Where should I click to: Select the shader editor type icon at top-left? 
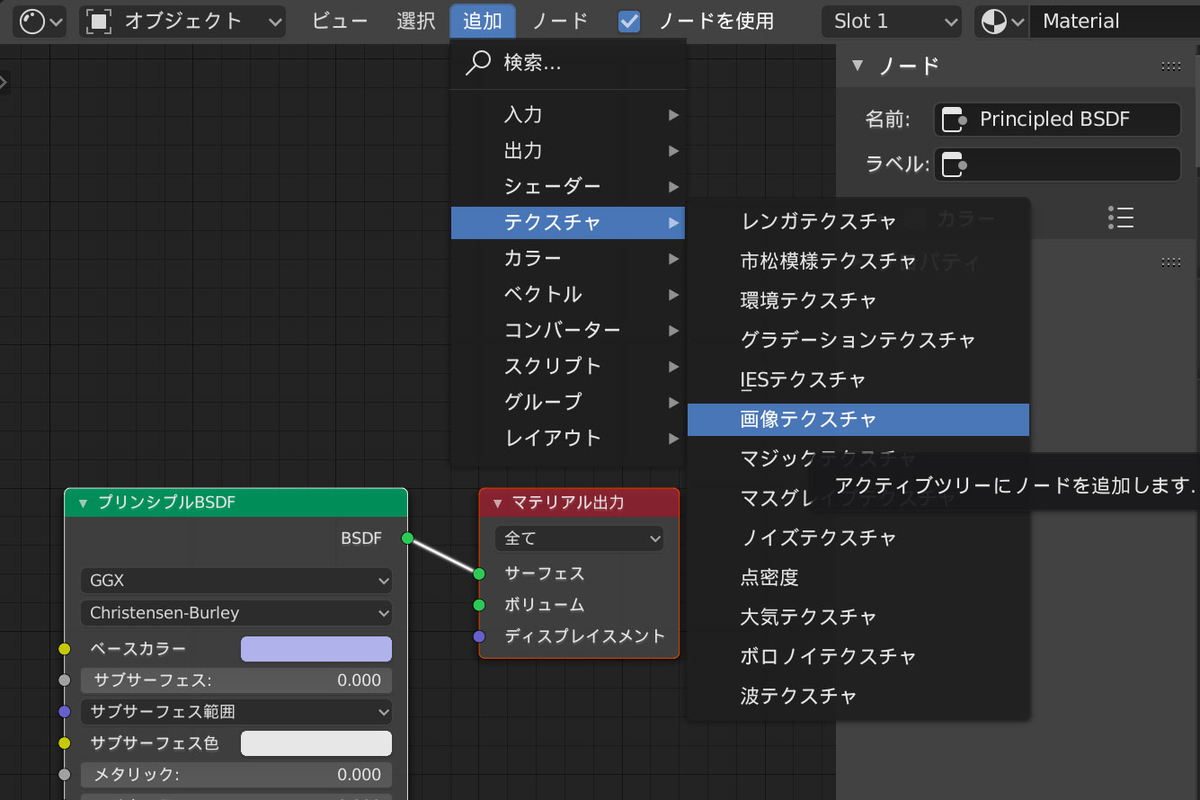coord(30,20)
